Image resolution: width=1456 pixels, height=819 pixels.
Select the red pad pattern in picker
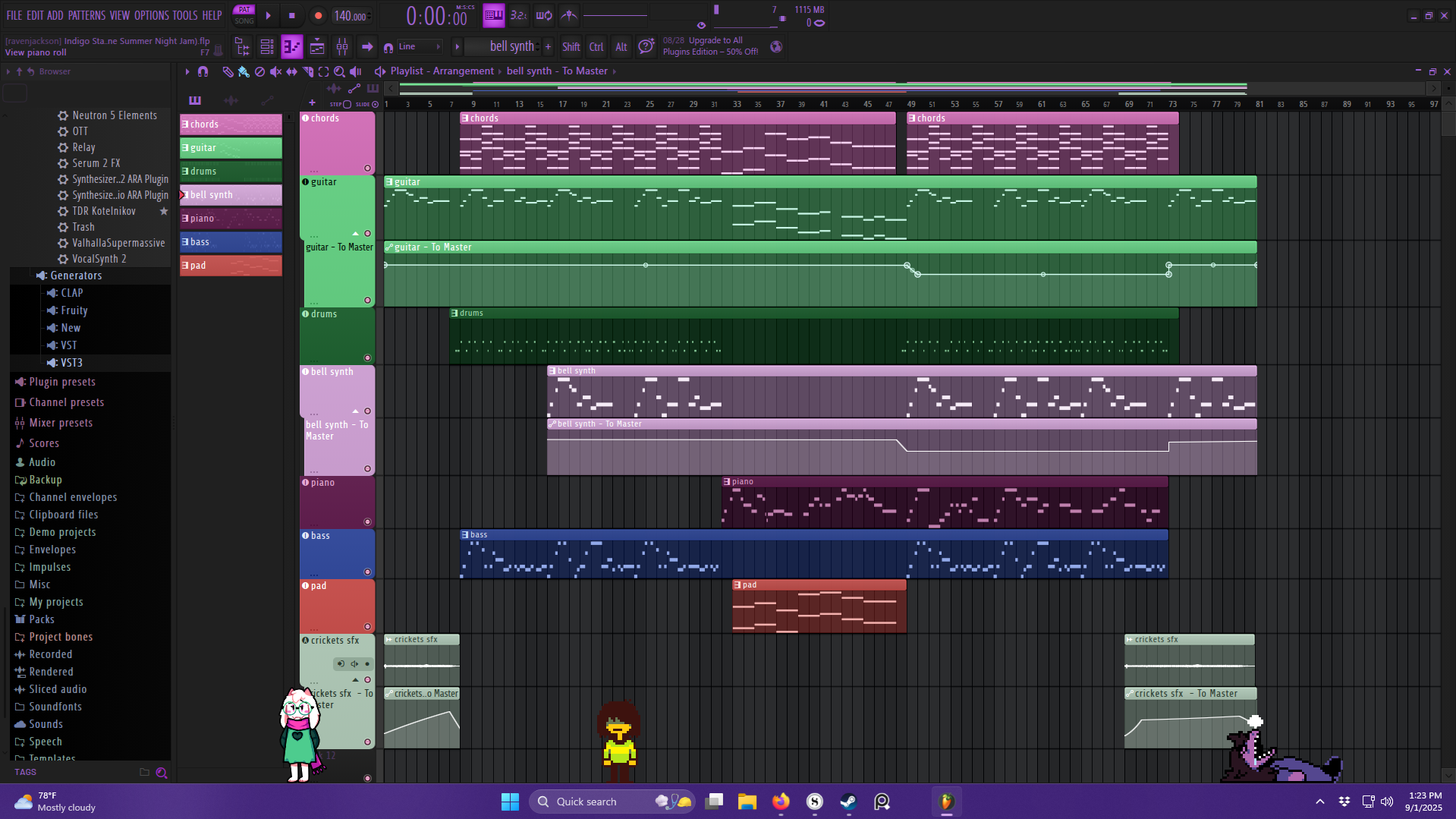pos(231,266)
